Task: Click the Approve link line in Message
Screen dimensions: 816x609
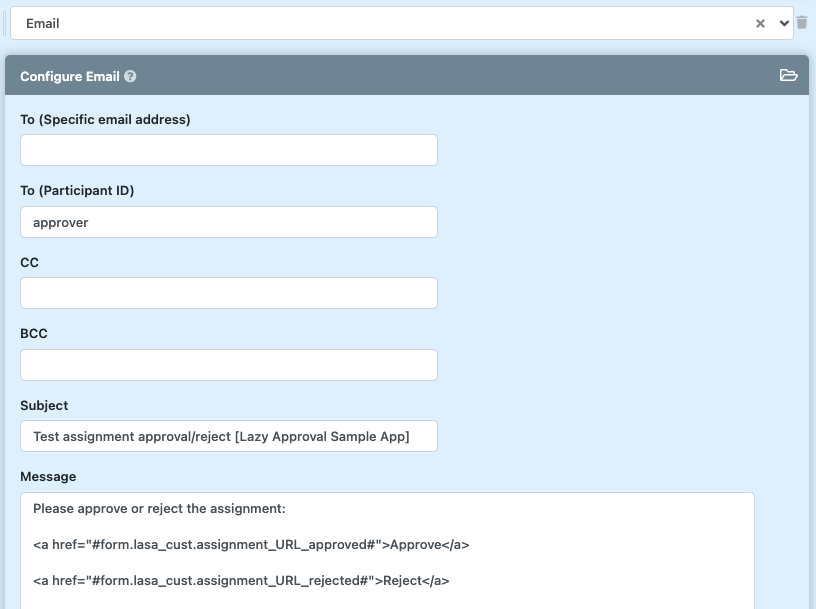Action: (x=251, y=545)
